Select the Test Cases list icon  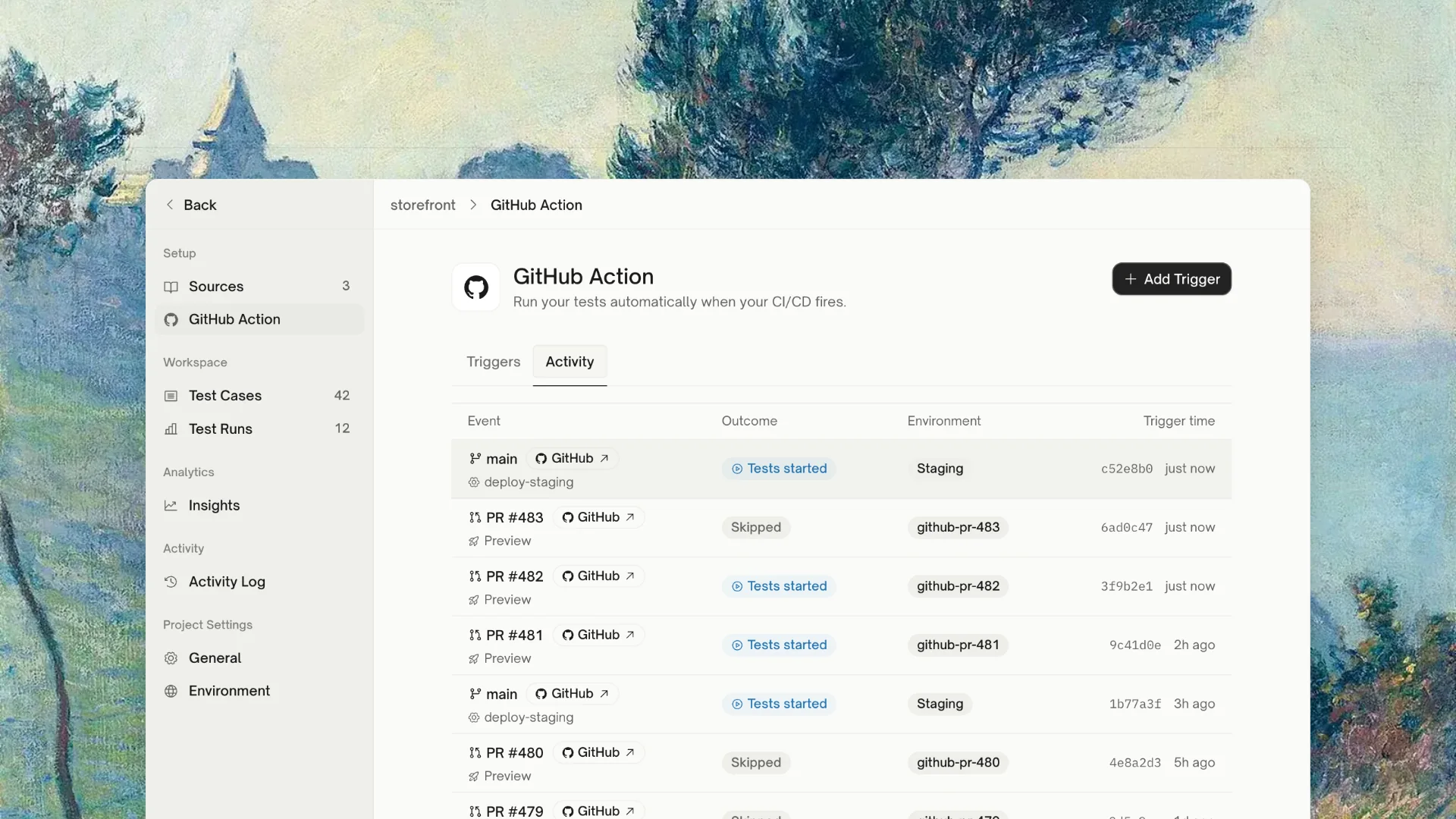pos(171,396)
